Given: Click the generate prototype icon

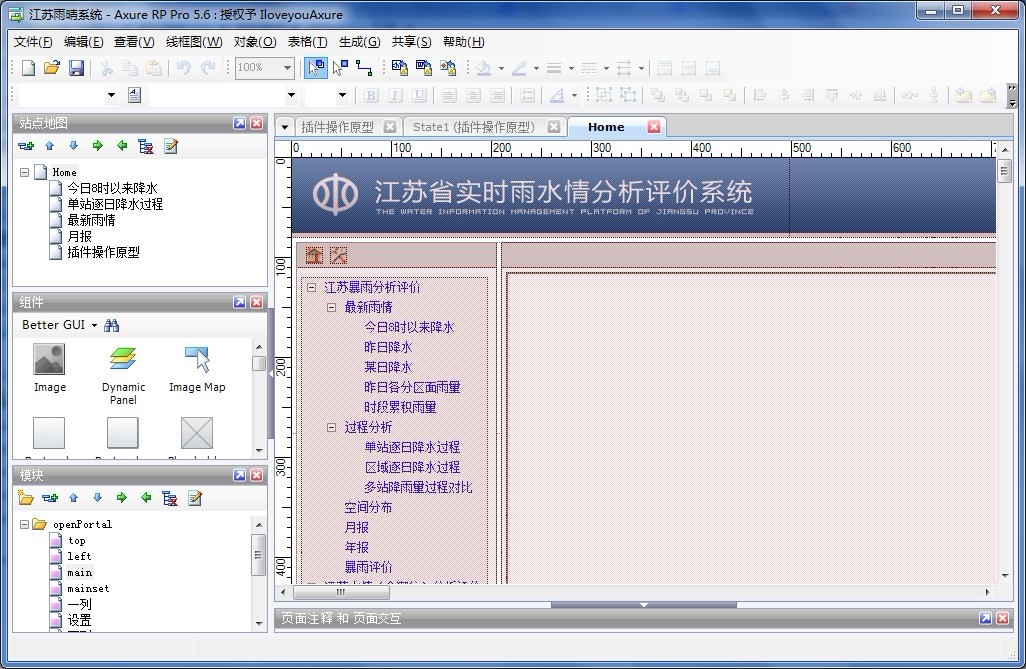Looking at the screenshot, I should tap(399, 67).
